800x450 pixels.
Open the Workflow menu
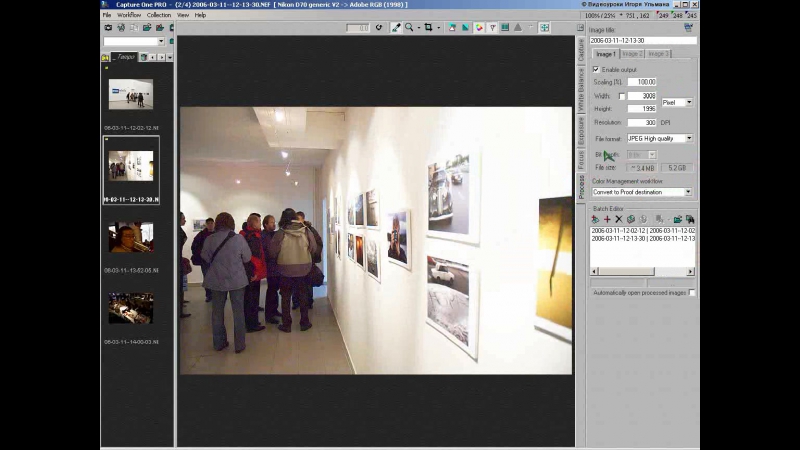click(x=129, y=15)
